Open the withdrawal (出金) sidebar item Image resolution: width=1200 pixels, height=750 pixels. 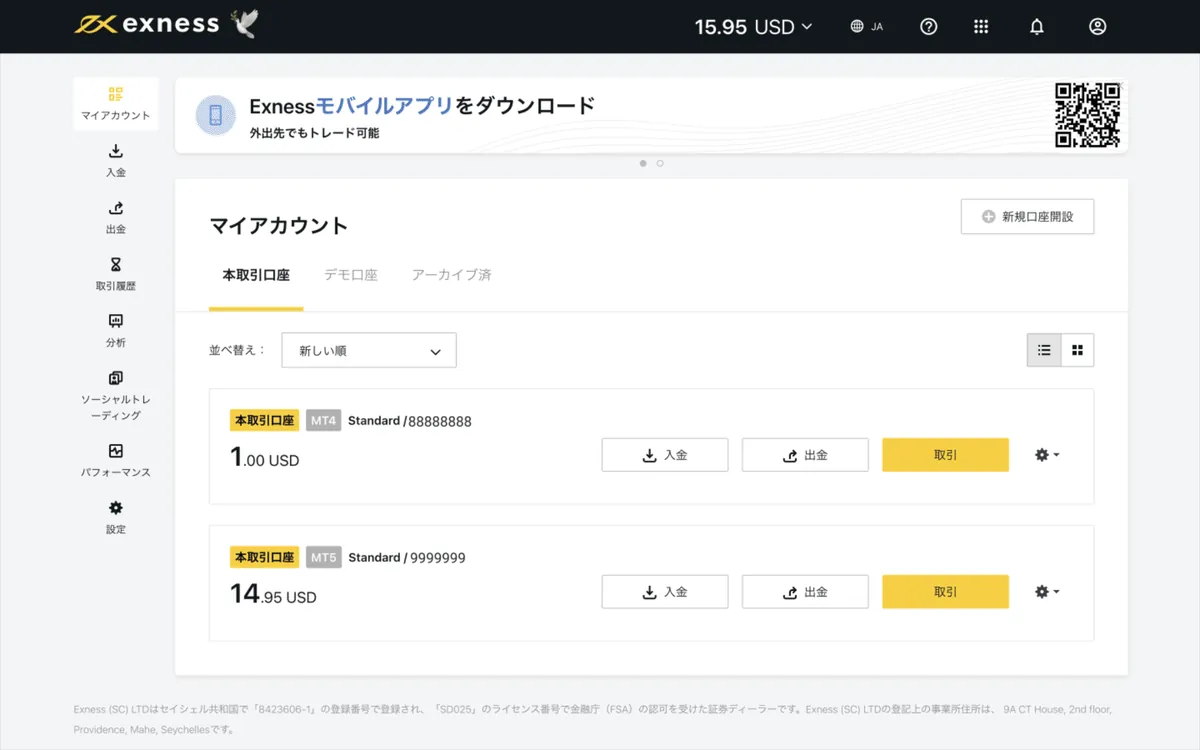tap(116, 217)
